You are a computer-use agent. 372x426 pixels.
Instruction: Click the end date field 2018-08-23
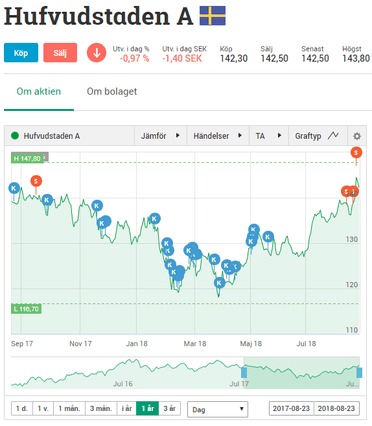coord(336,408)
